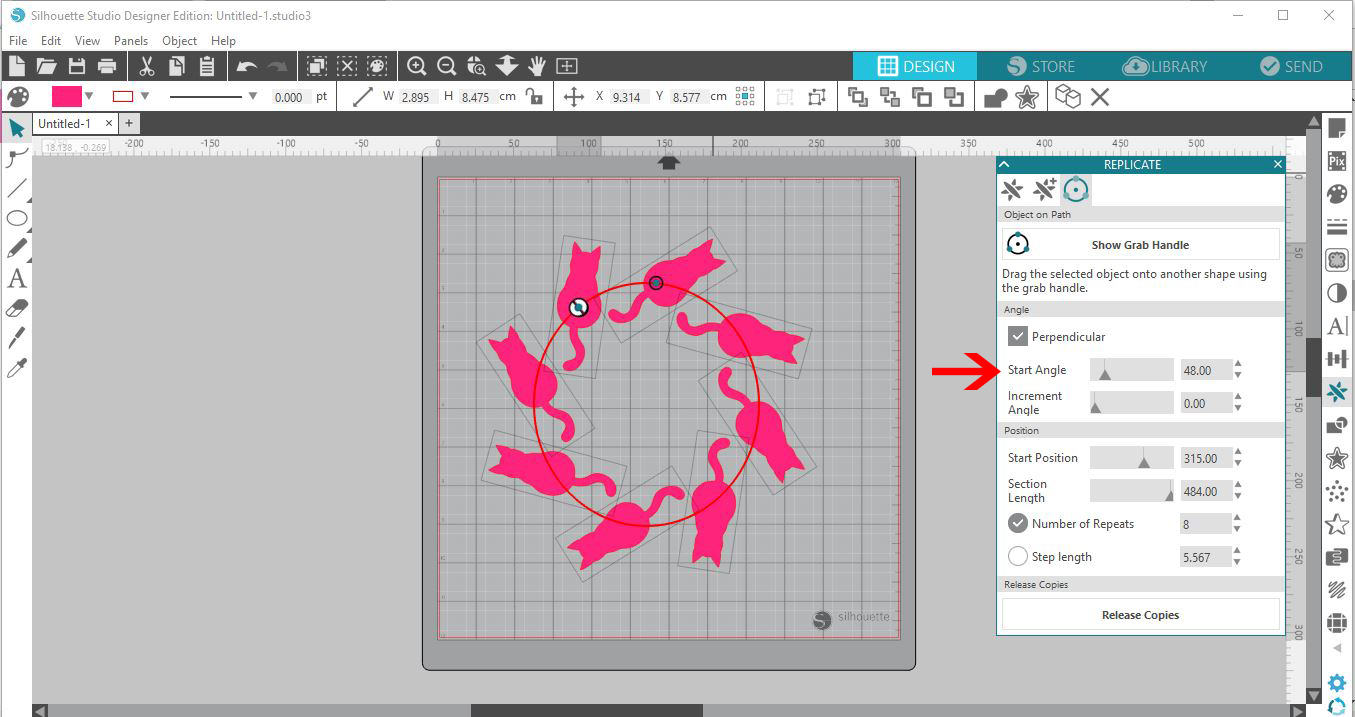Click the Paste clipboard icon
Image resolution: width=1355 pixels, height=717 pixels.
(x=207, y=66)
